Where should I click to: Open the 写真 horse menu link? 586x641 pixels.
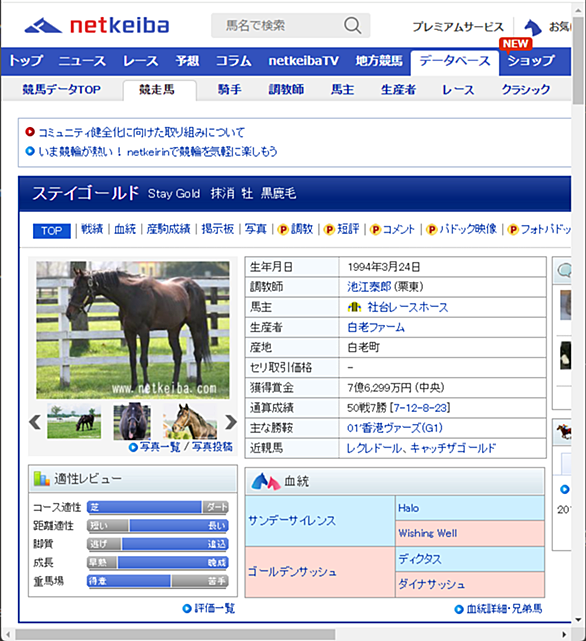coord(256,229)
